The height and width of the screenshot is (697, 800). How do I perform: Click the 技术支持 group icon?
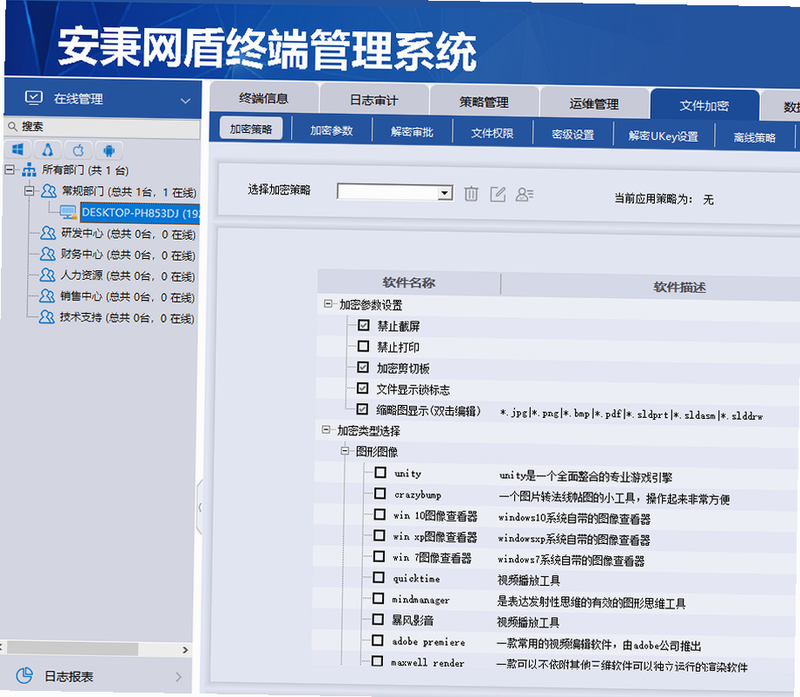[46, 317]
